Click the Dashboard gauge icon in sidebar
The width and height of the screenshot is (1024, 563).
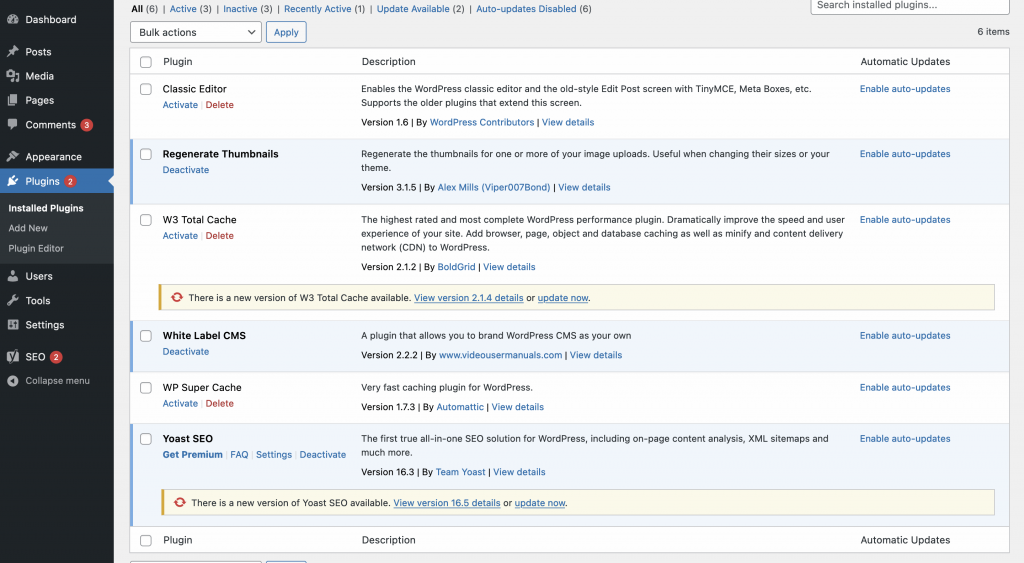coord(12,19)
